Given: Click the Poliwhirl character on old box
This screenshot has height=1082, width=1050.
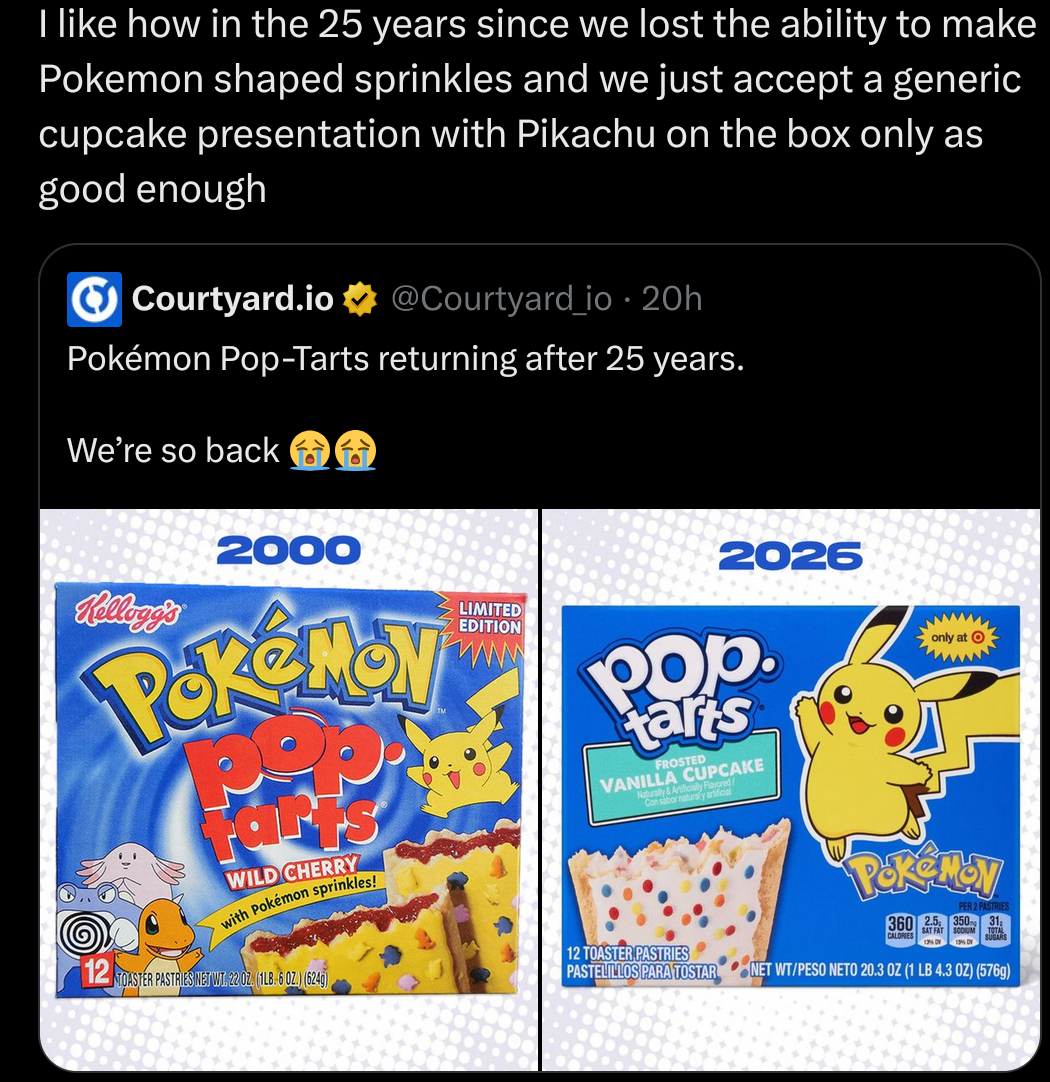Looking at the screenshot, I should [87, 925].
